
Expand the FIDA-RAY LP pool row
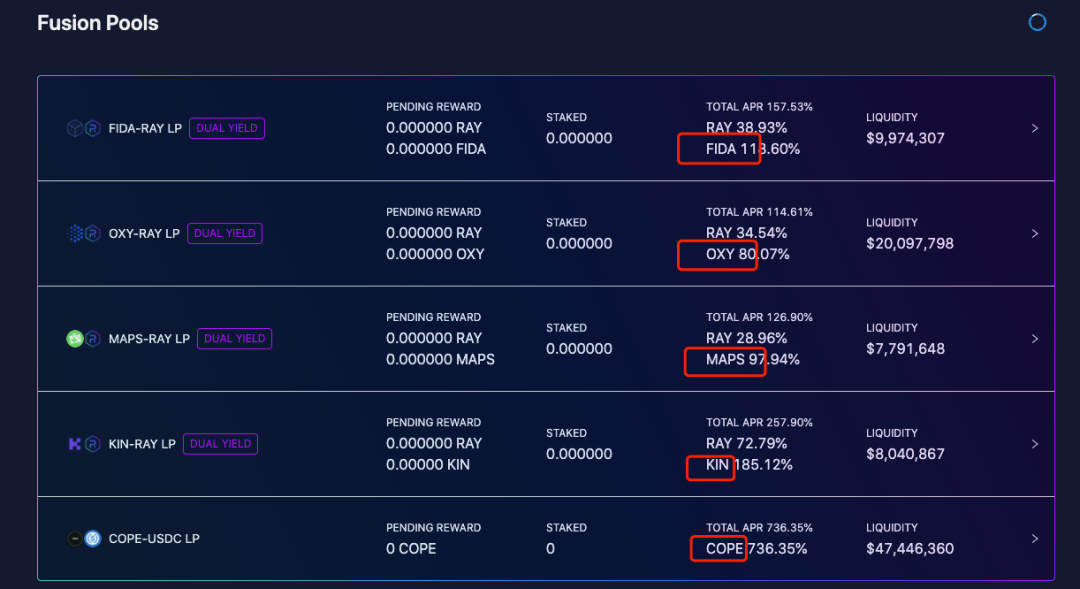1035,128
